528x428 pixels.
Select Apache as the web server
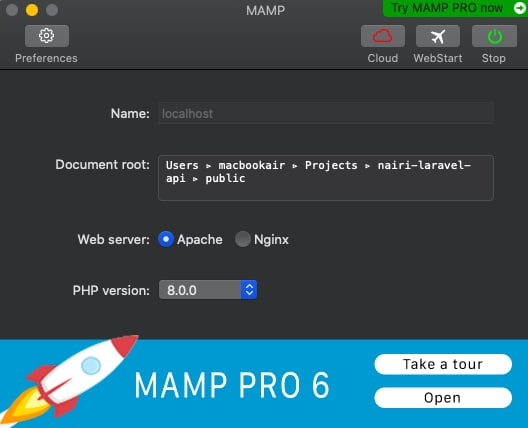(166, 239)
